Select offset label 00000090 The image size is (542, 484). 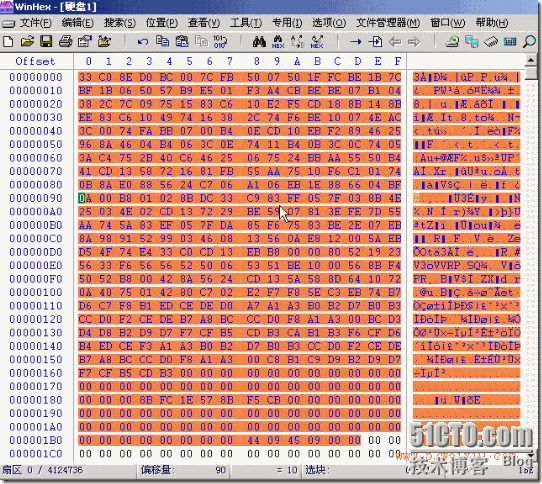point(36,198)
